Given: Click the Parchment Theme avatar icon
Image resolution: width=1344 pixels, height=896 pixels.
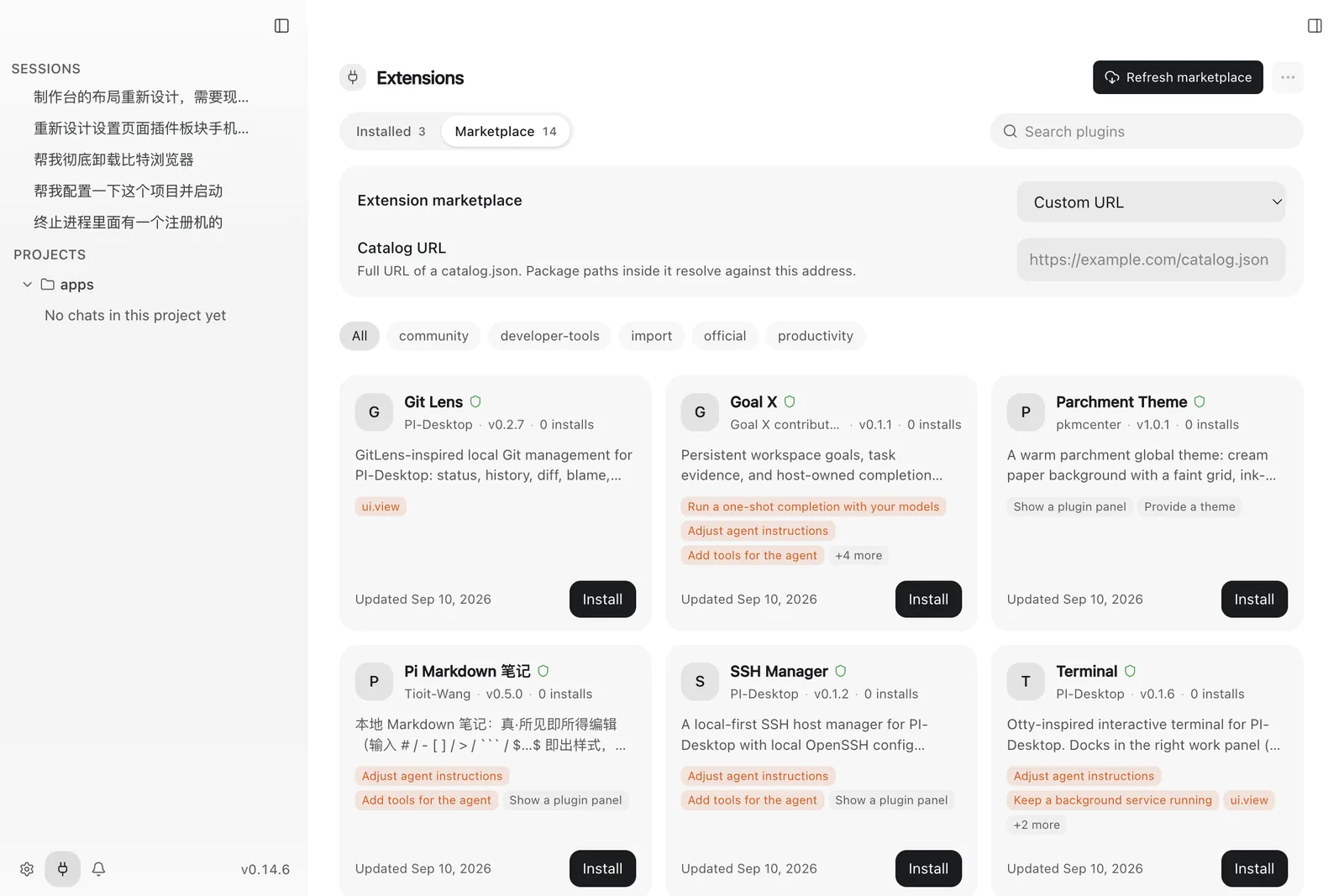Looking at the screenshot, I should click(1026, 412).
